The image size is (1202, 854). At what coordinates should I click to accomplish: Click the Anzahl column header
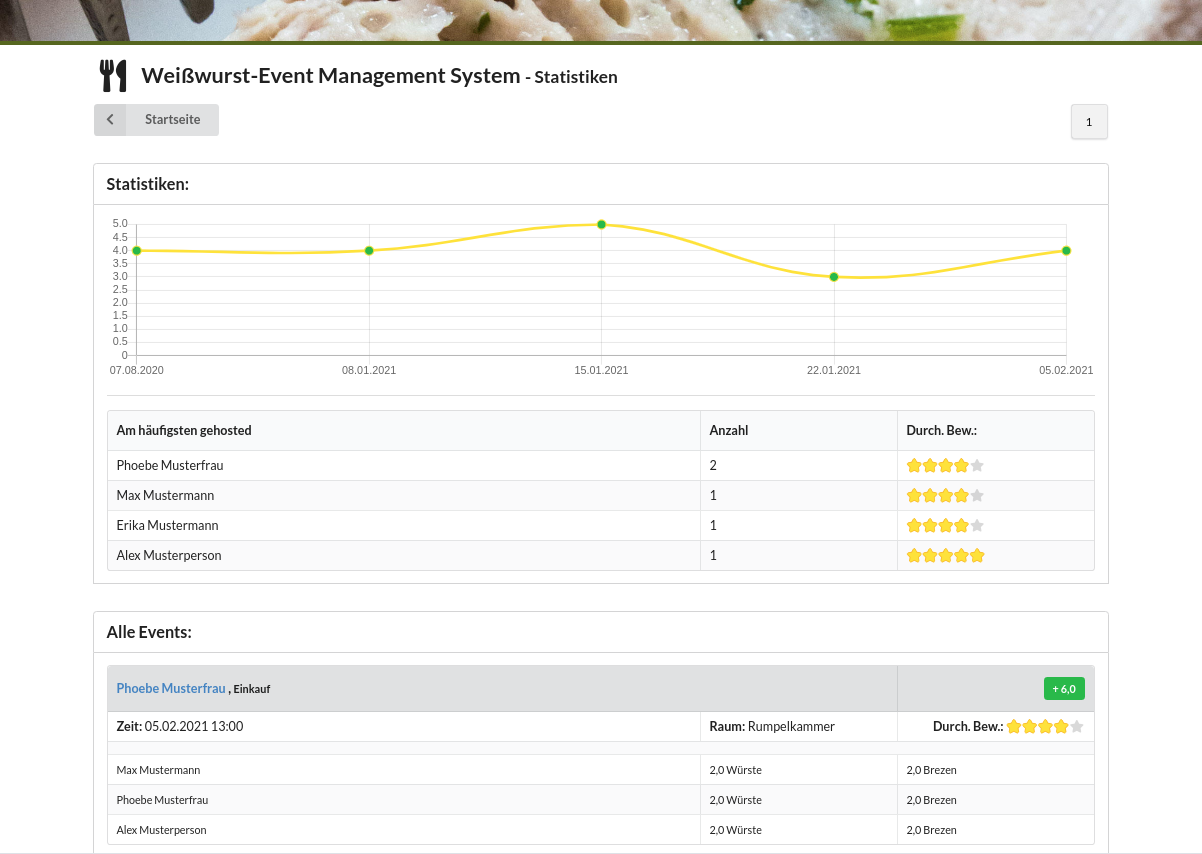pyautogui.click(x=729, y=430)
